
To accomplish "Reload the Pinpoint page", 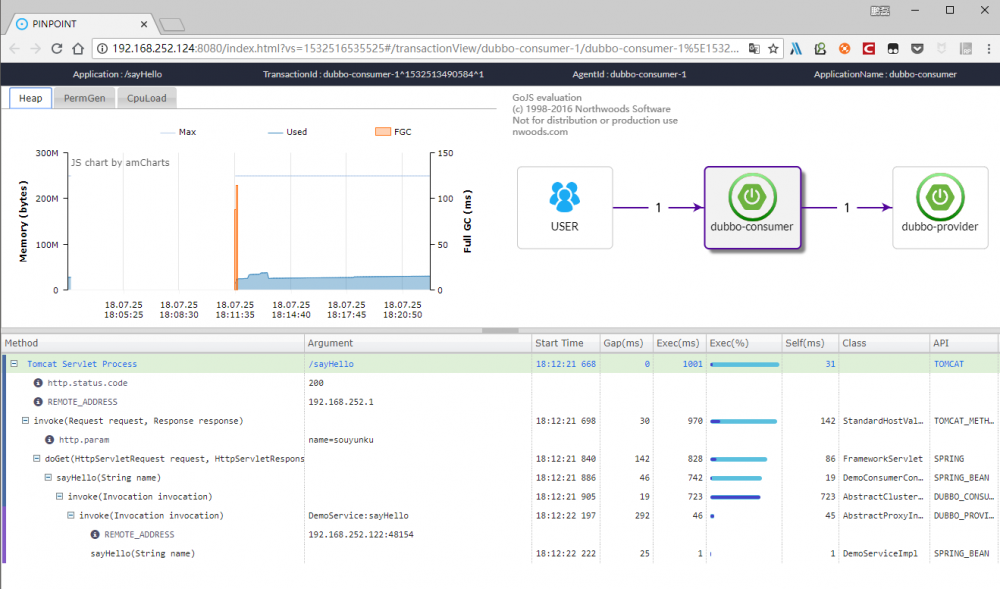I will [57, 48].
